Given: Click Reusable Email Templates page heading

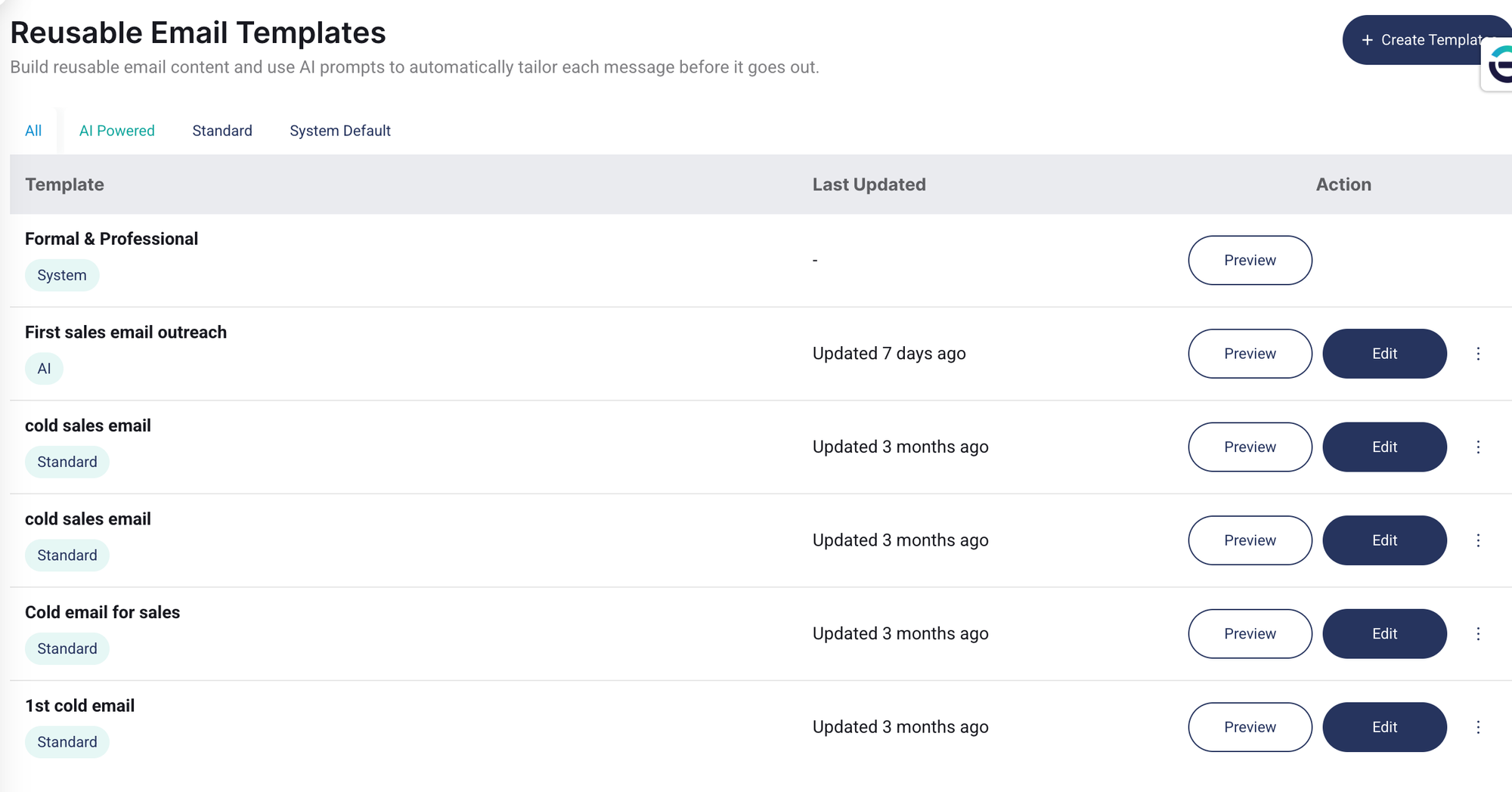Looking at the screenshot, I should pyautogui.click(x=198, y=32).
